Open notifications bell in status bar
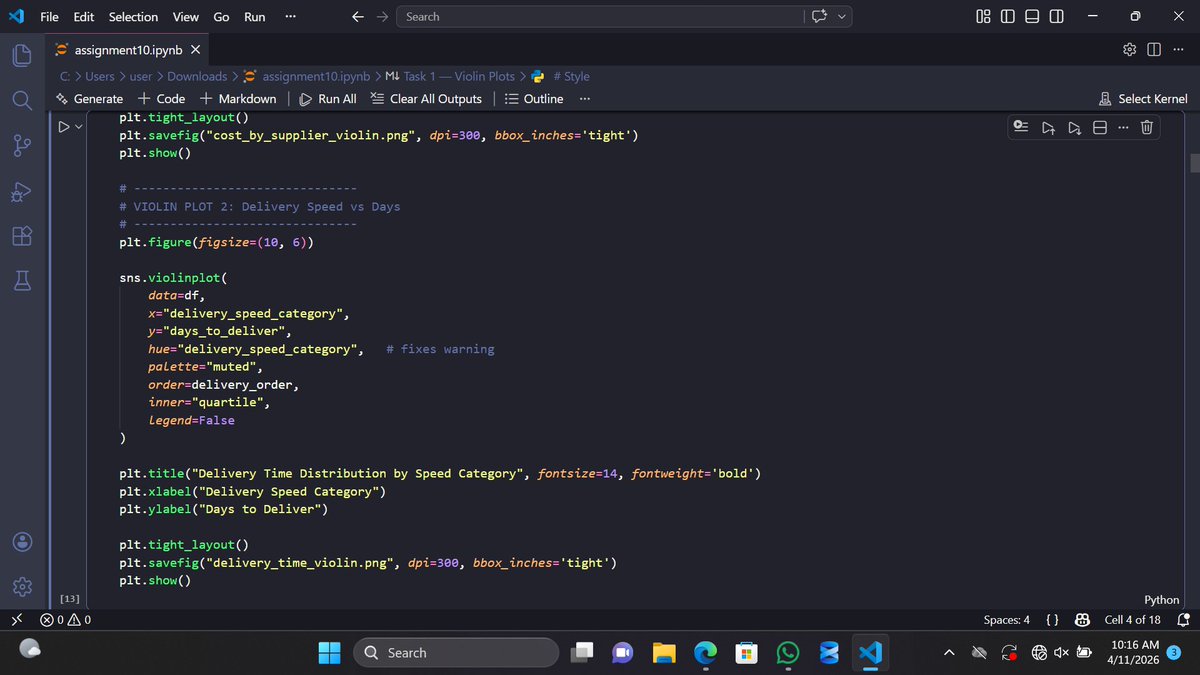The height and width of the screenshot is (675, 1200). coord(1183,620)
